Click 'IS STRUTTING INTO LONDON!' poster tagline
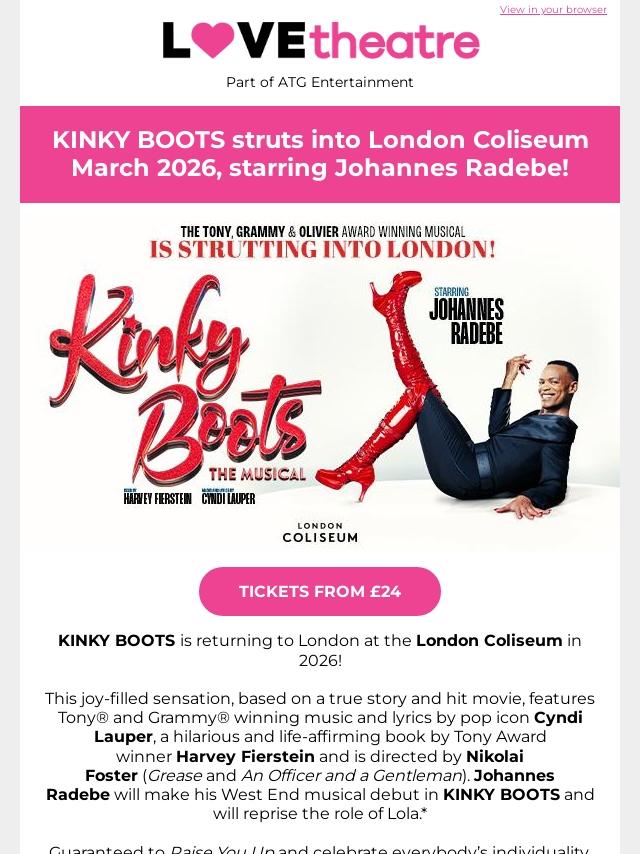 point(322,249)
